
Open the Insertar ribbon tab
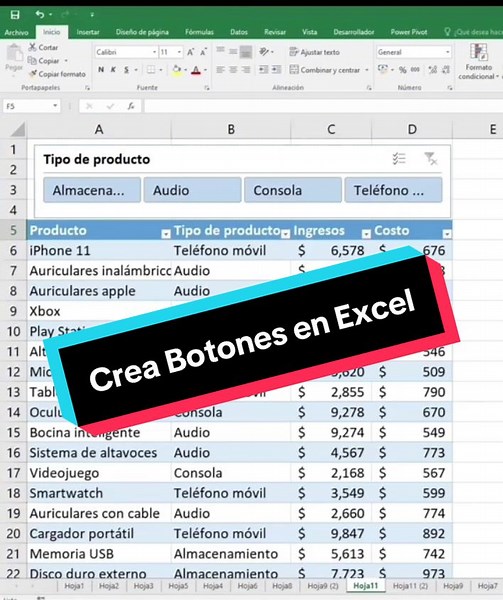pos(88,32)
